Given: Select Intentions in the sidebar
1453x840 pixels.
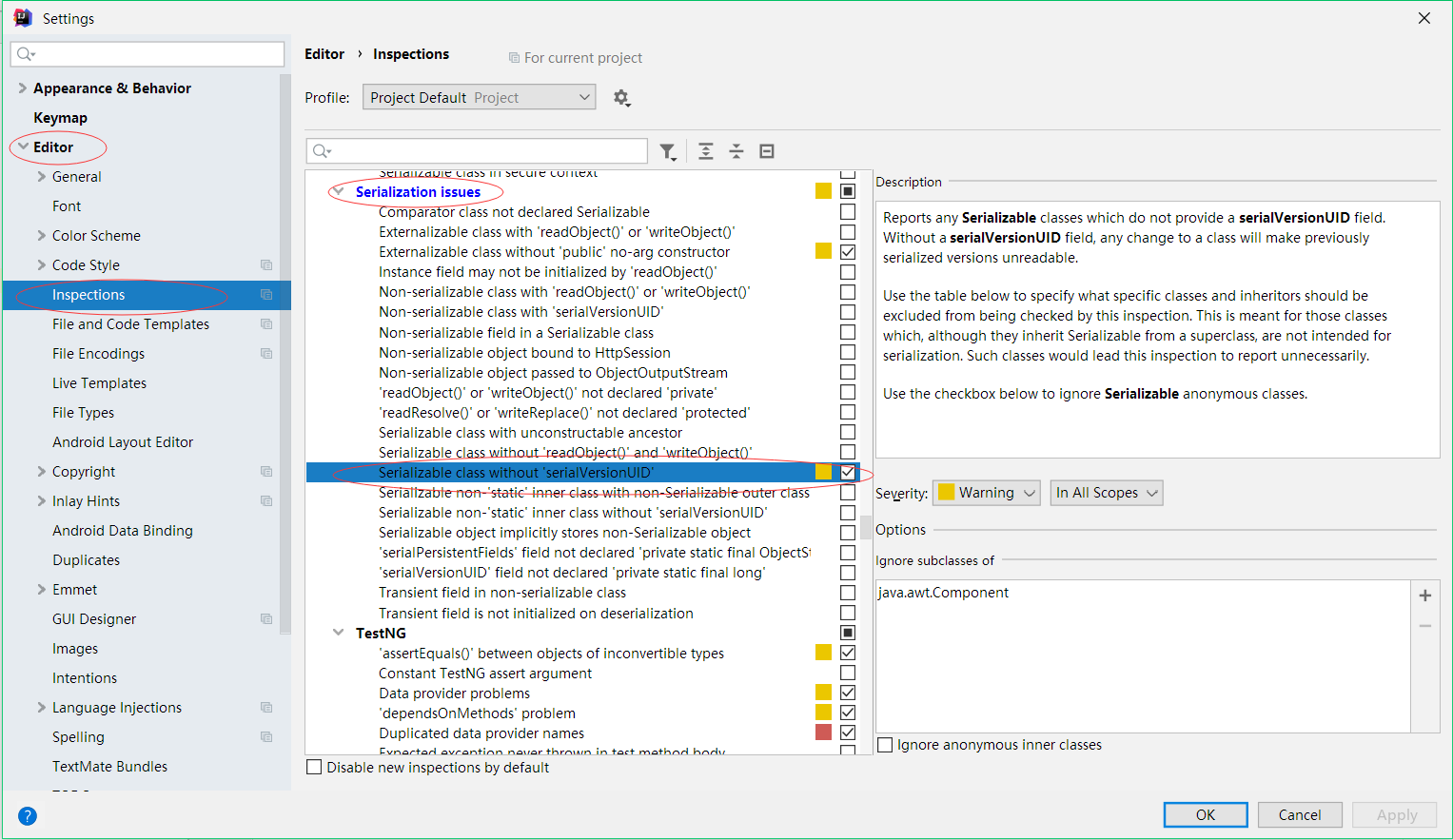Looking at the screenshot, I should point(85,678).
